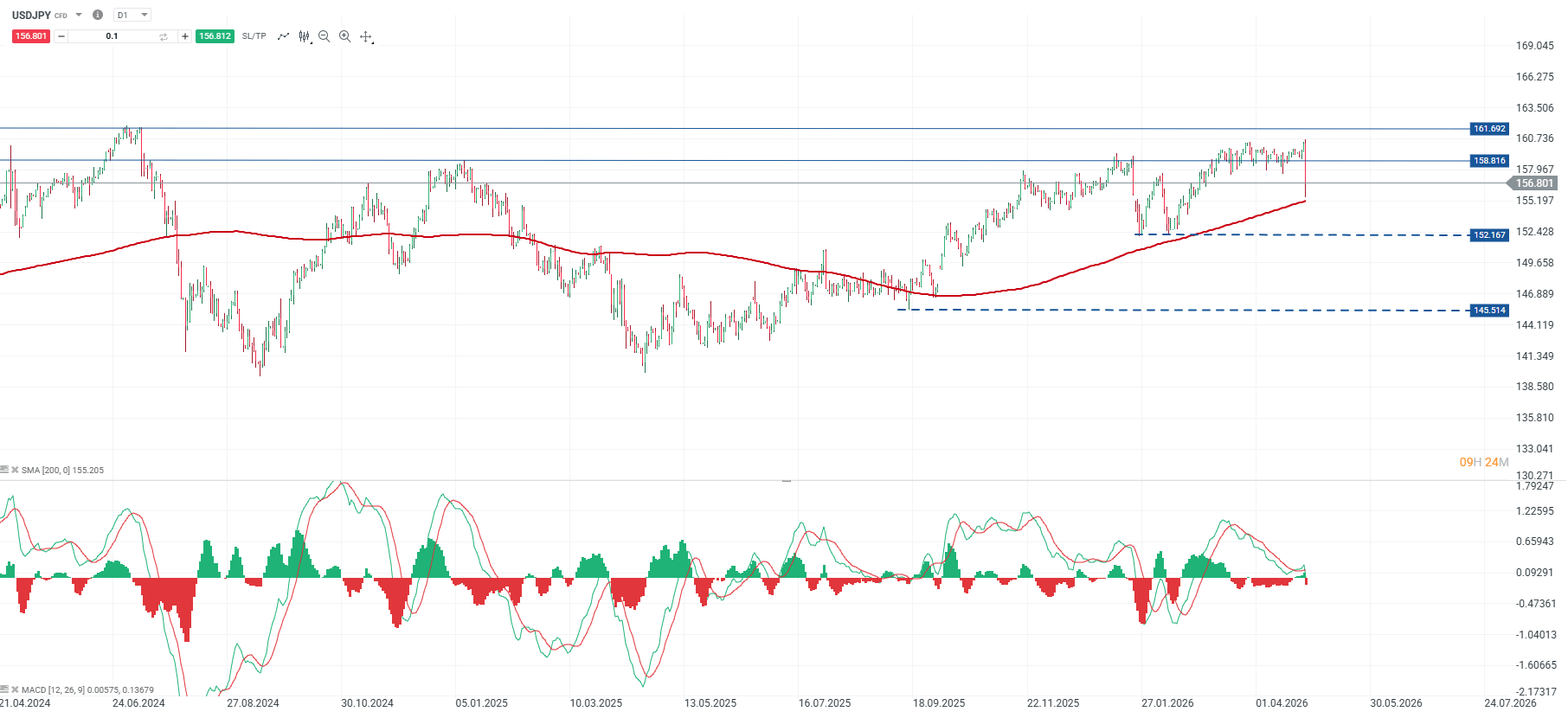Open the SL/TP settings
Screen dimensions: 1568x718
click(254, 36)
